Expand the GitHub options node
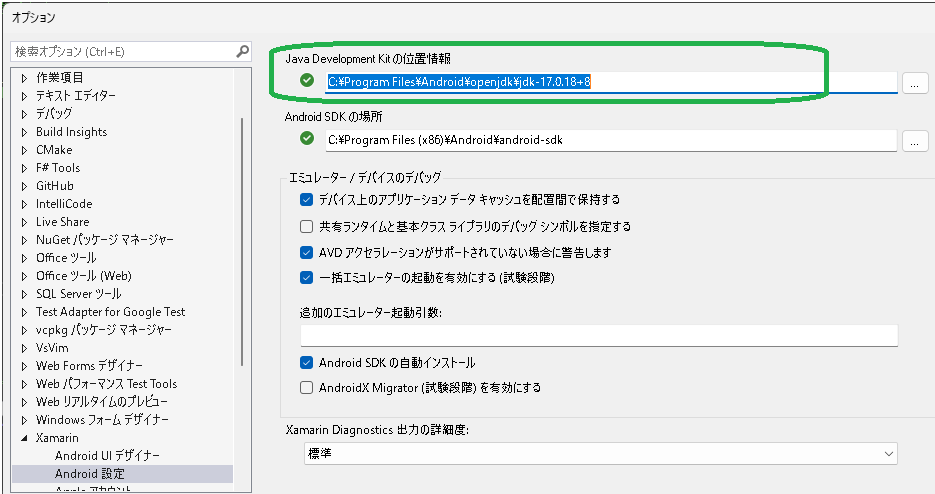This screenshot has height=494, width=935. (25, 186)
